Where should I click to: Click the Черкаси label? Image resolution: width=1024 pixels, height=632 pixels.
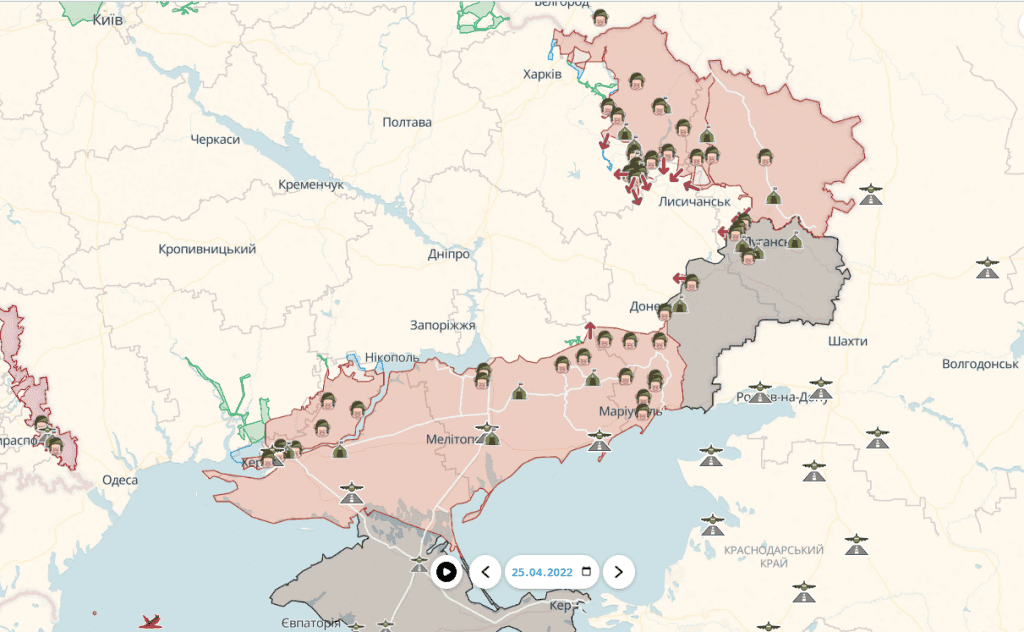[x=215, y=139]
